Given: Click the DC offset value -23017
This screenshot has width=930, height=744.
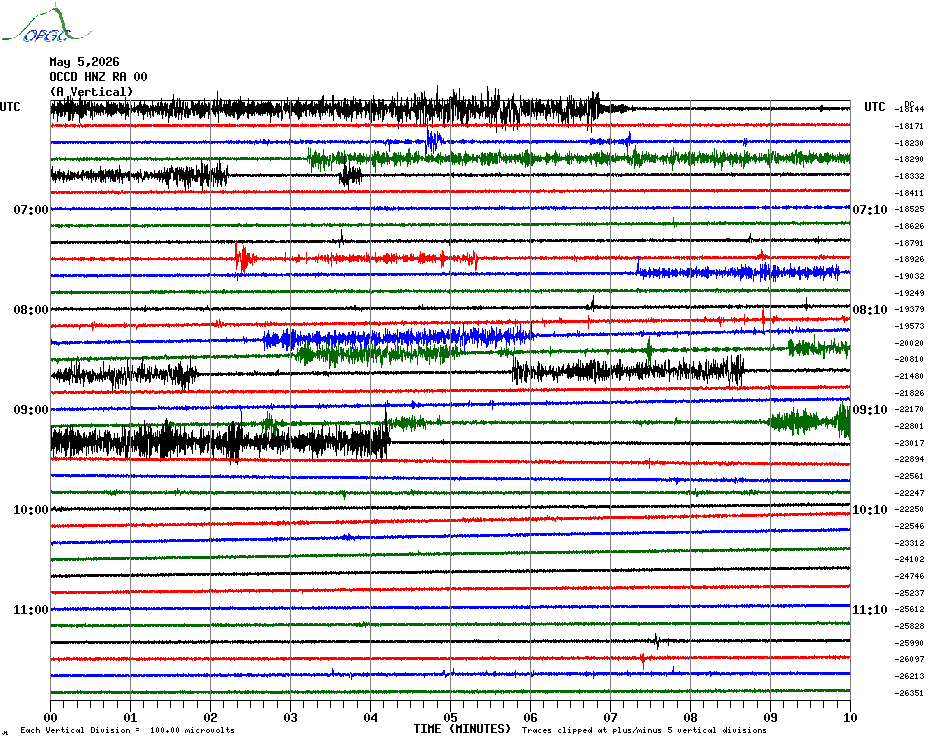Looking at the screenshot, I should (x=909, y=443).
